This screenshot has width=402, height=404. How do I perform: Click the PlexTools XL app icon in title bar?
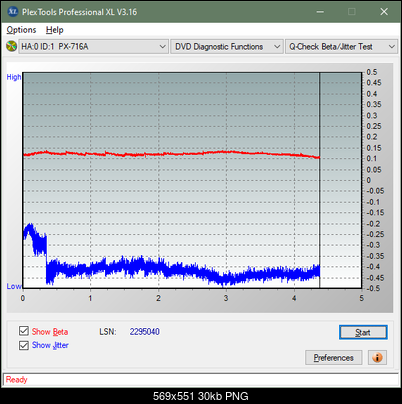(13, 12)
